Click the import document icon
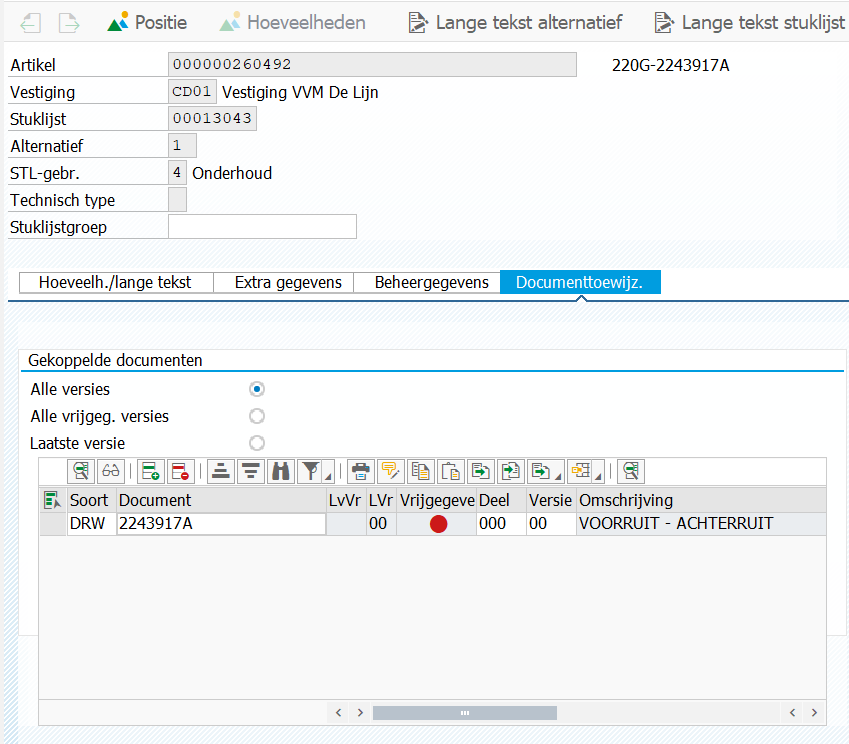 [x=511, y=471]
